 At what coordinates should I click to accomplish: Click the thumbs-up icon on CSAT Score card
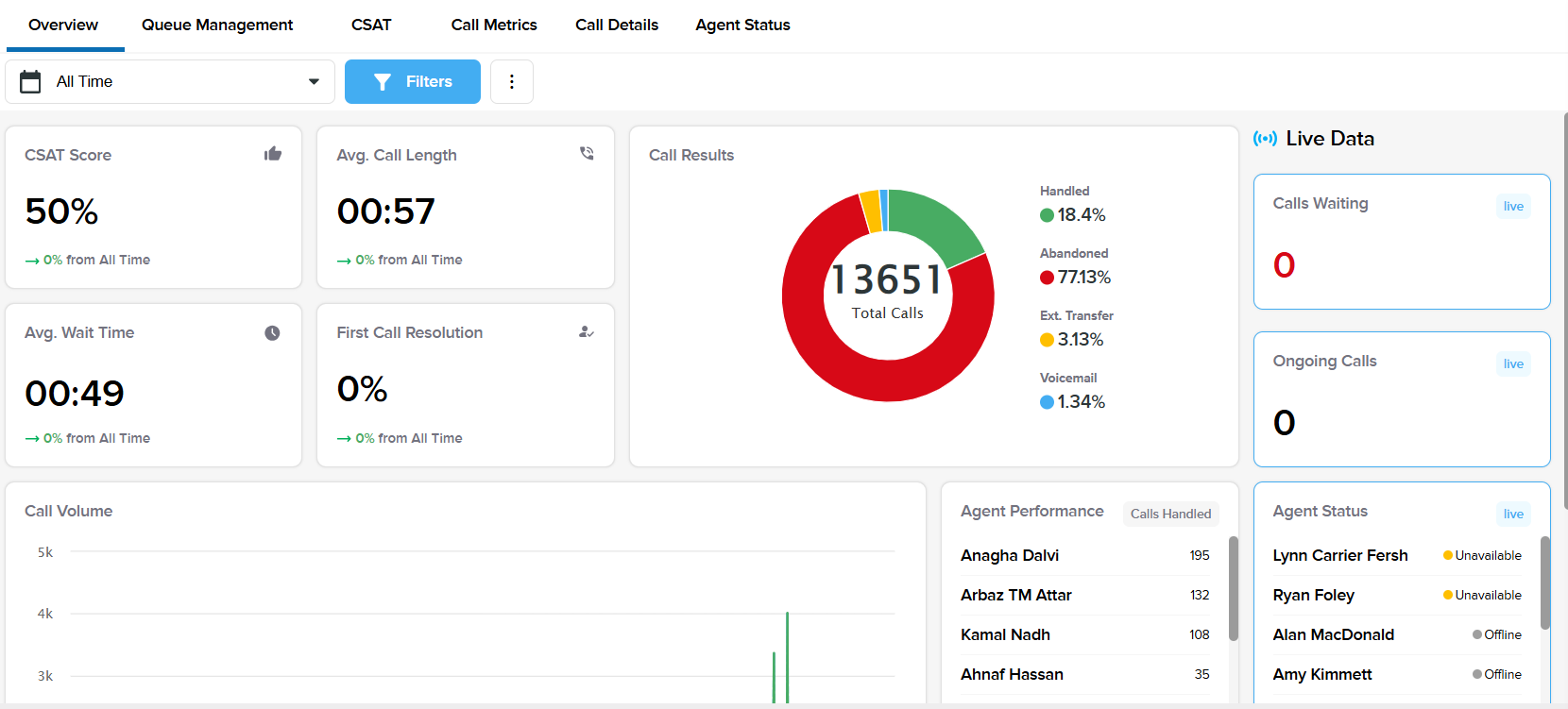coord(273,154)
